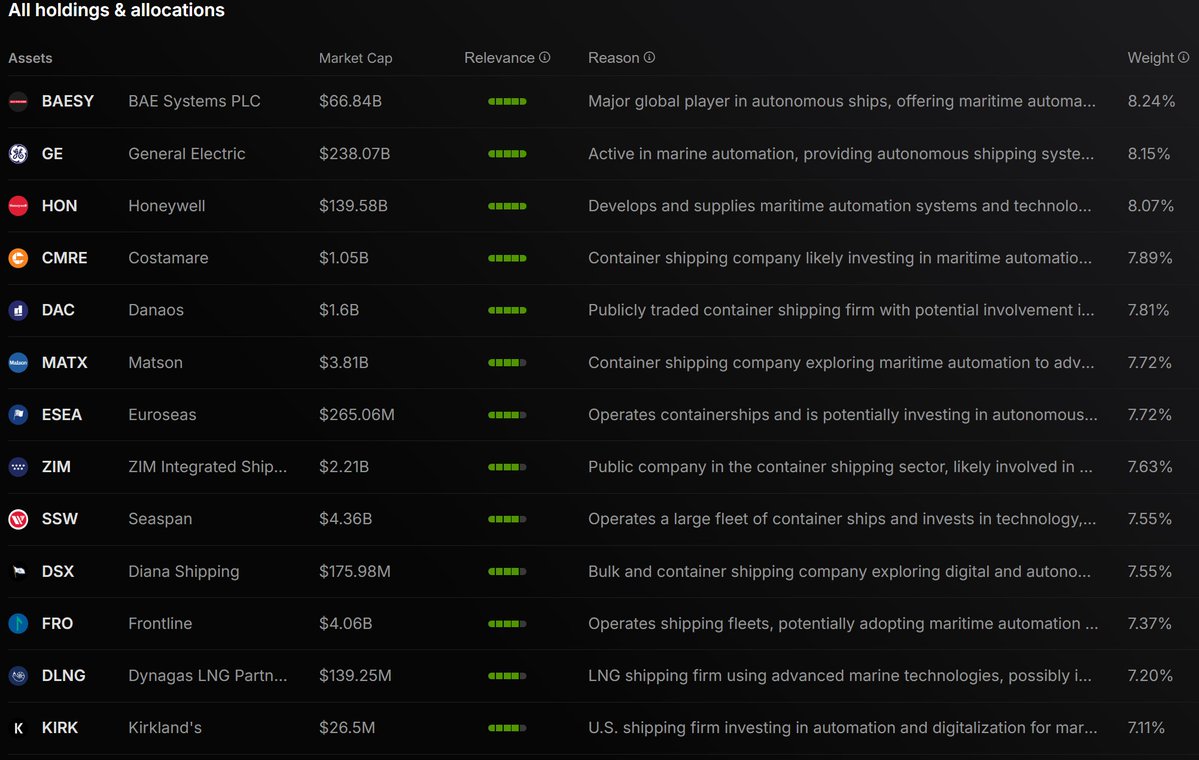Click the Euroseas logo icon
The height and width of the screenshot is (760, 1199).
point(18,414)
